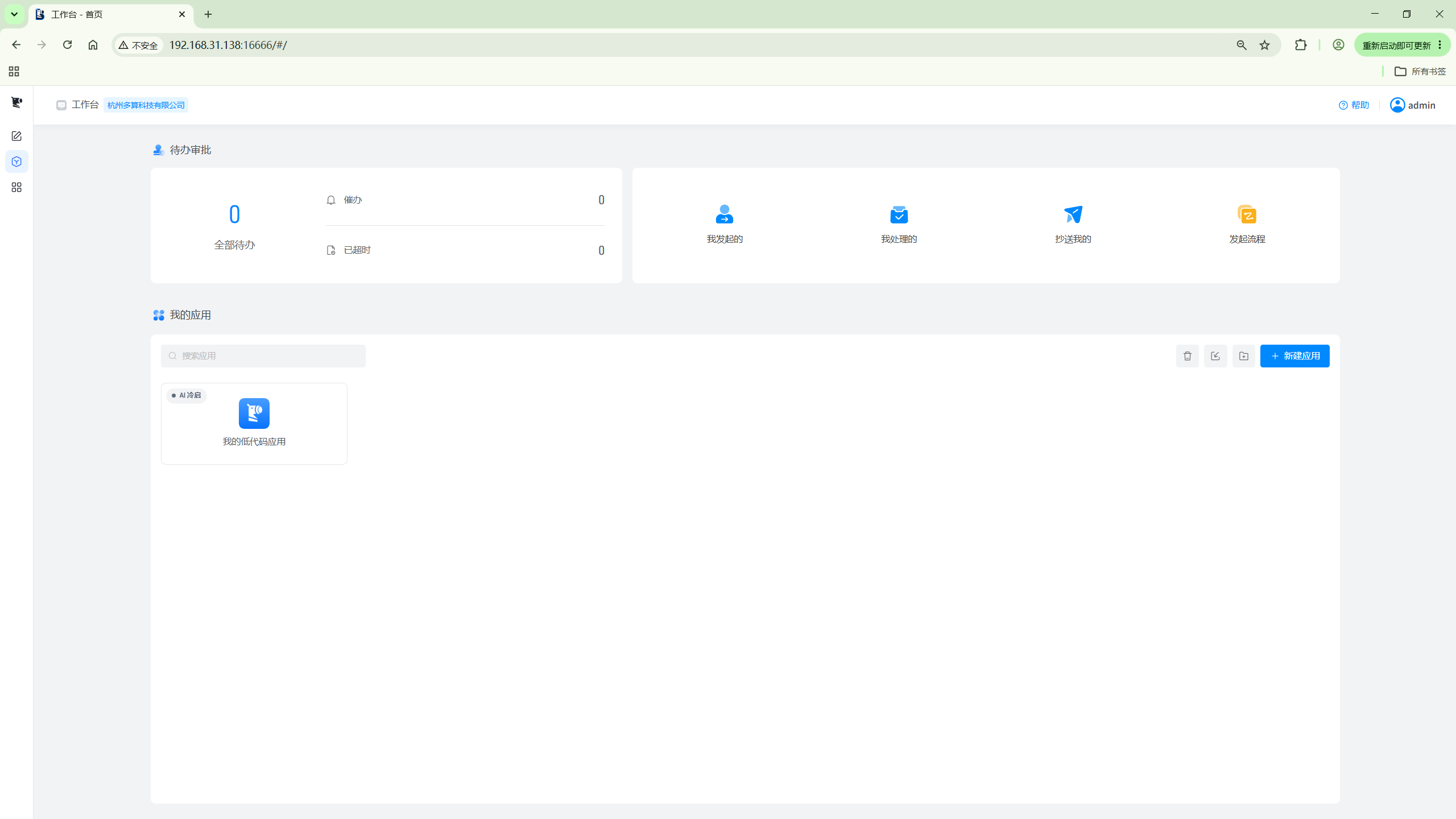Screen dimensions: 1456x819
Task: Close the 工作台 - 首页 tab
Action: (182, 14)
